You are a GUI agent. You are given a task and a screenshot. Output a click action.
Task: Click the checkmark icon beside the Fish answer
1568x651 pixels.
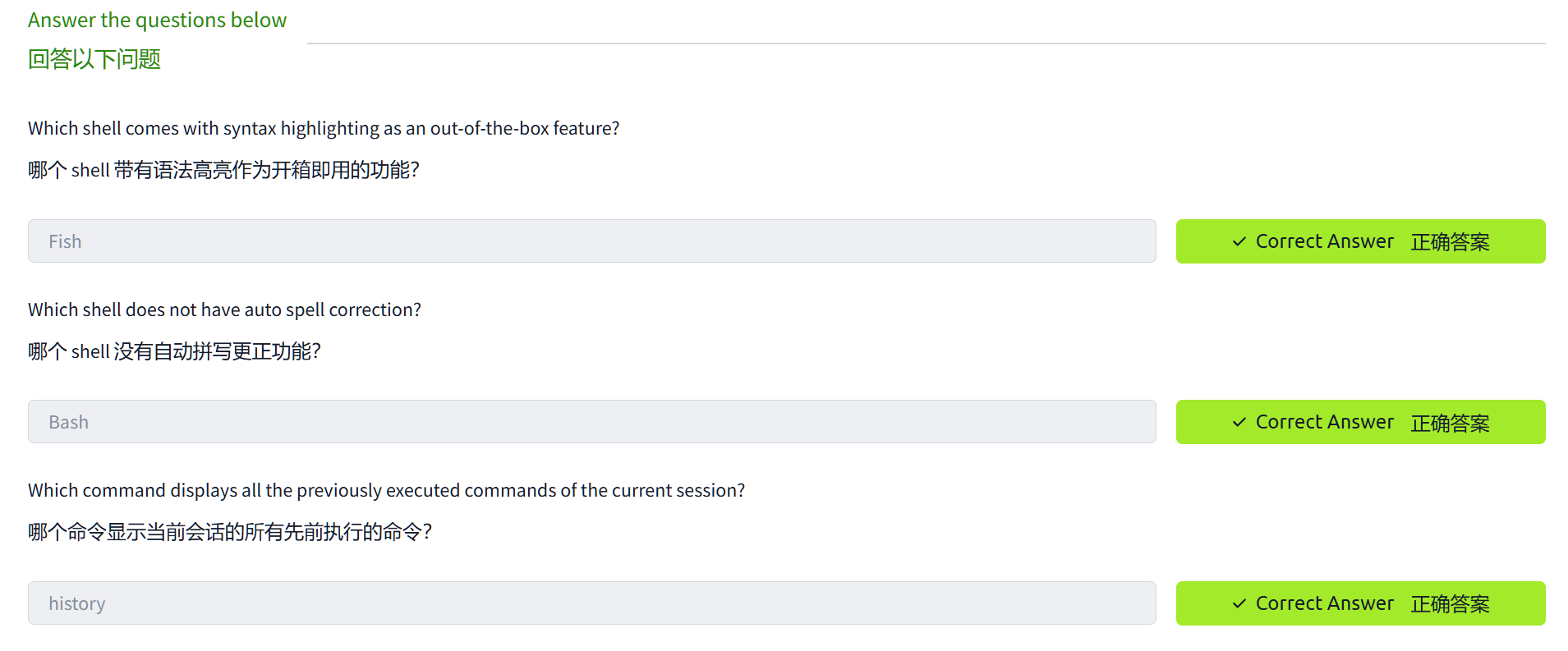(1239, 241)
